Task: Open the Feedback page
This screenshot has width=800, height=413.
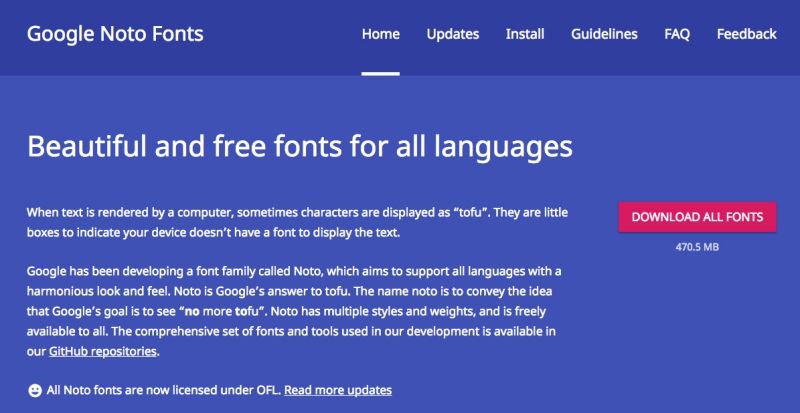Action: [x=746, y=34]
